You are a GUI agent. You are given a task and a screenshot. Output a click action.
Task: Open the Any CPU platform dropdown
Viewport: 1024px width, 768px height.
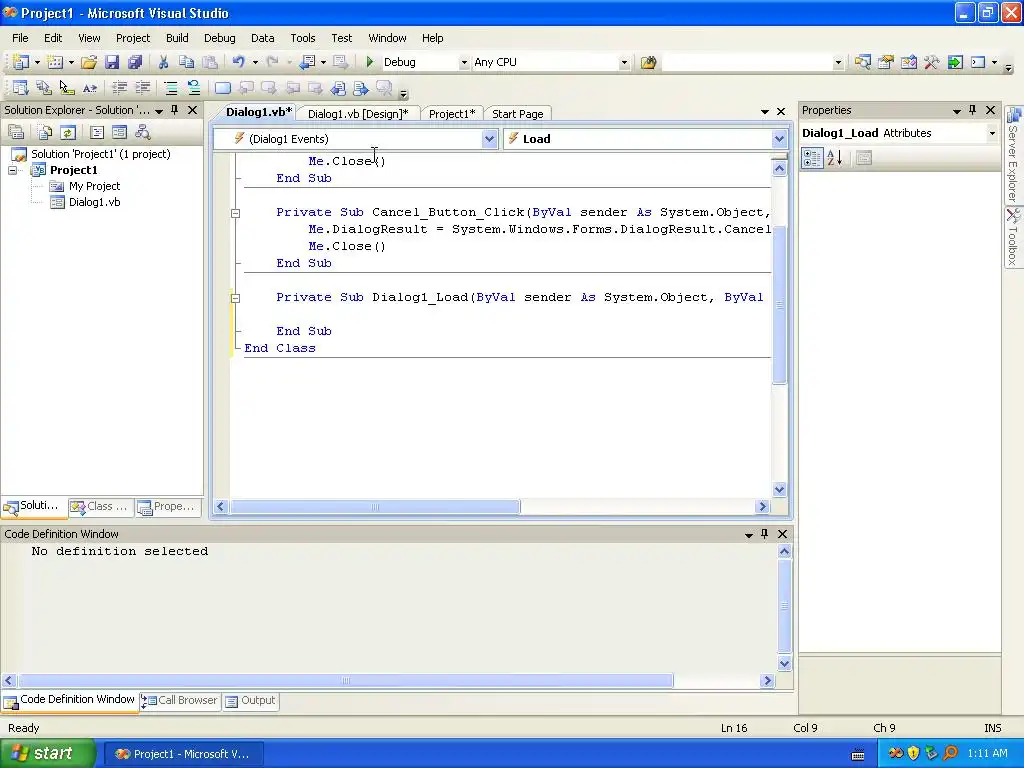click(624, 63)
